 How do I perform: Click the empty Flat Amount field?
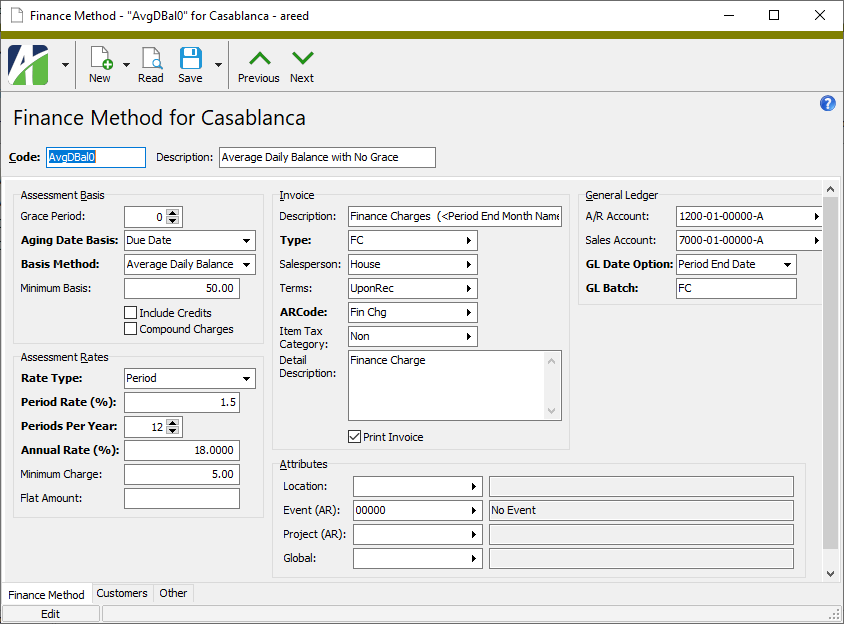182,498
